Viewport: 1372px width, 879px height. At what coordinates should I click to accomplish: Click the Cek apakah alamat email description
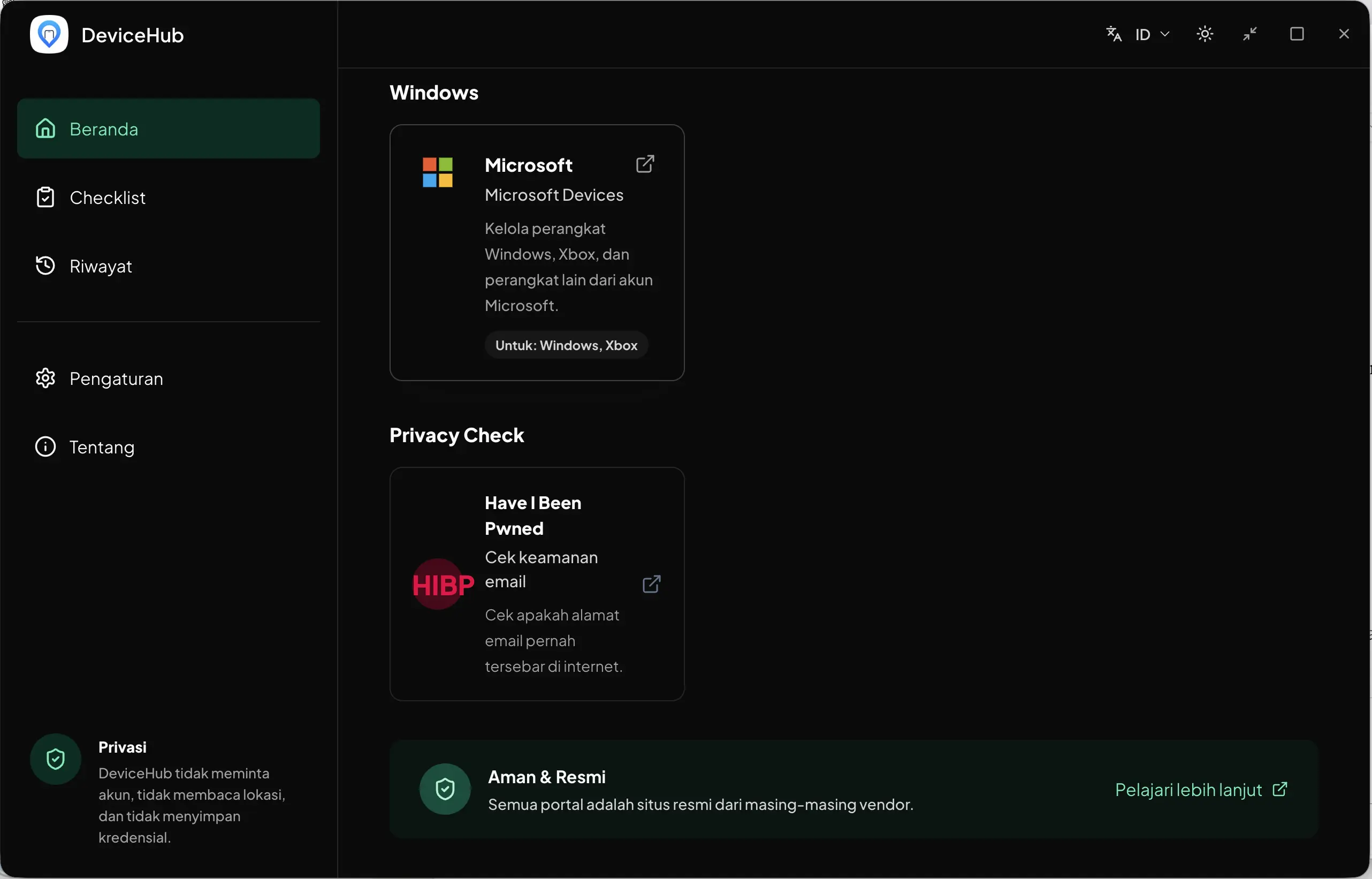(x=554, y=641)
